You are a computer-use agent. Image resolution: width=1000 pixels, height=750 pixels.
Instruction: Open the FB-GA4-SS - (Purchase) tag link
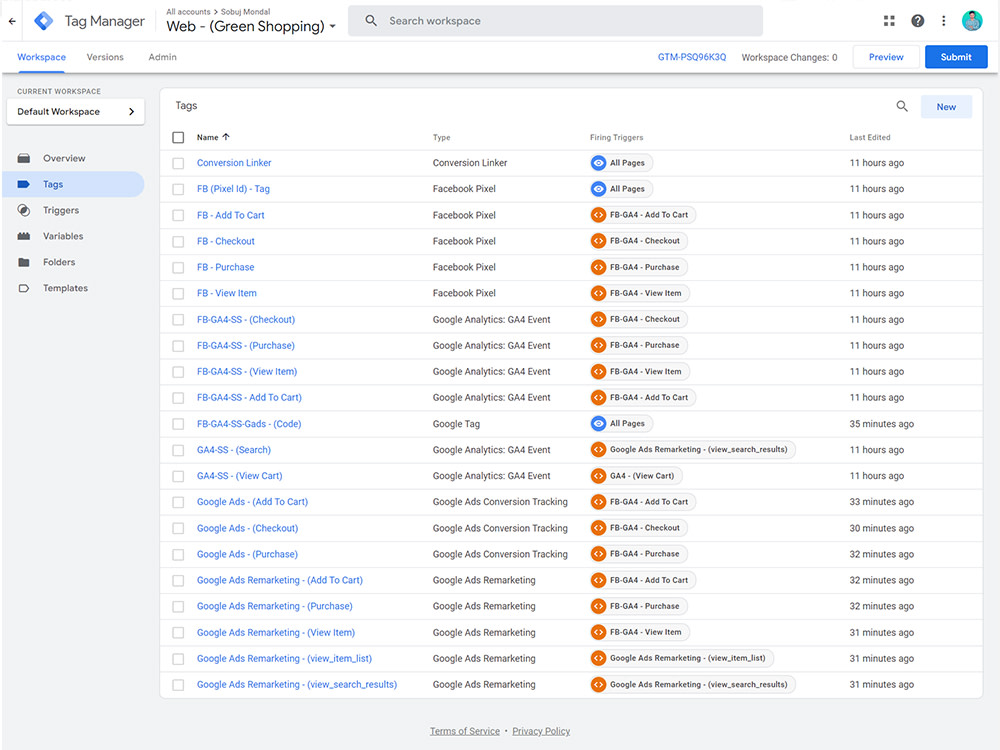[246, 346]
